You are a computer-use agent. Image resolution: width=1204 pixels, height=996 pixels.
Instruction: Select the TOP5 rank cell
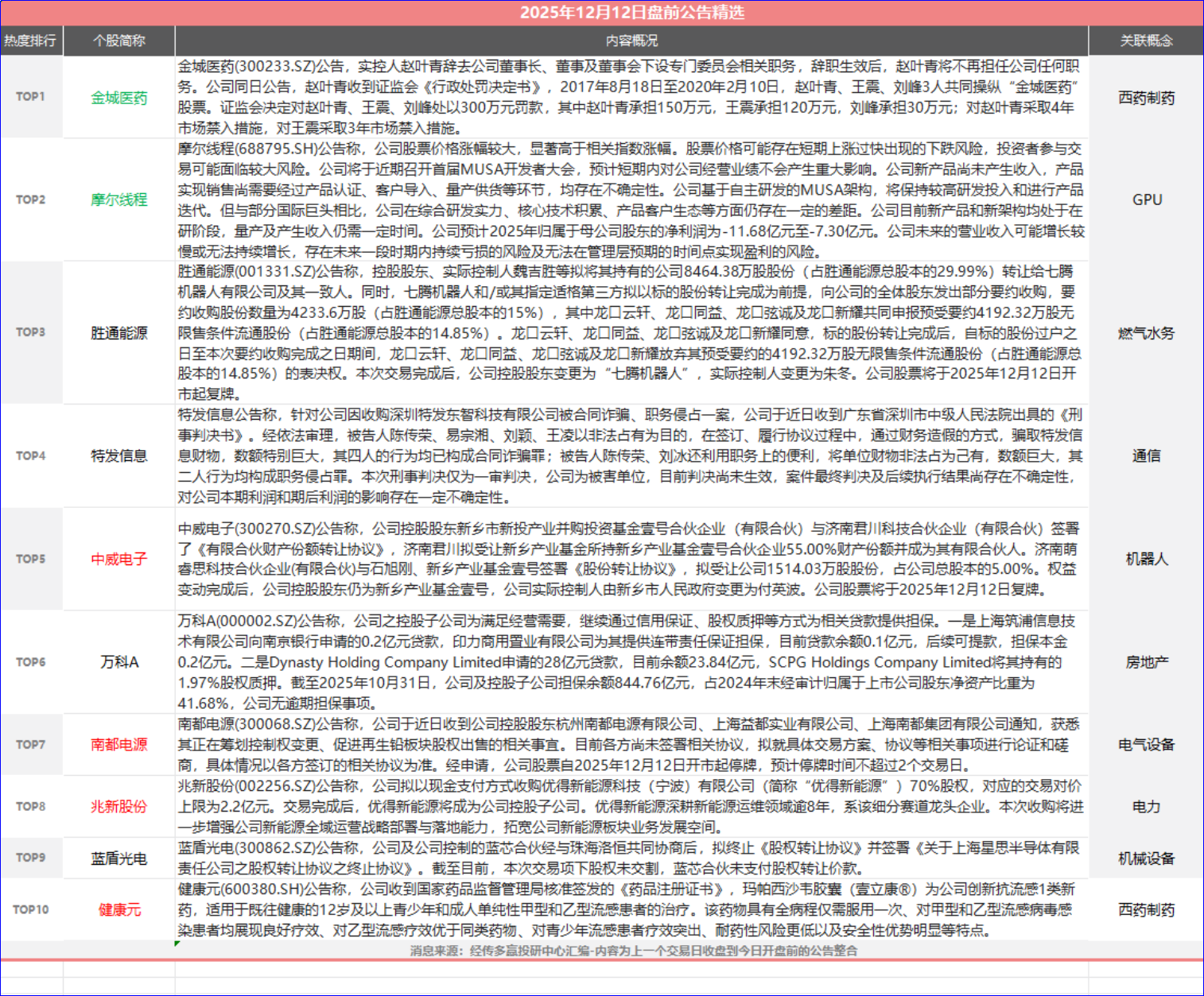[31, 559]
